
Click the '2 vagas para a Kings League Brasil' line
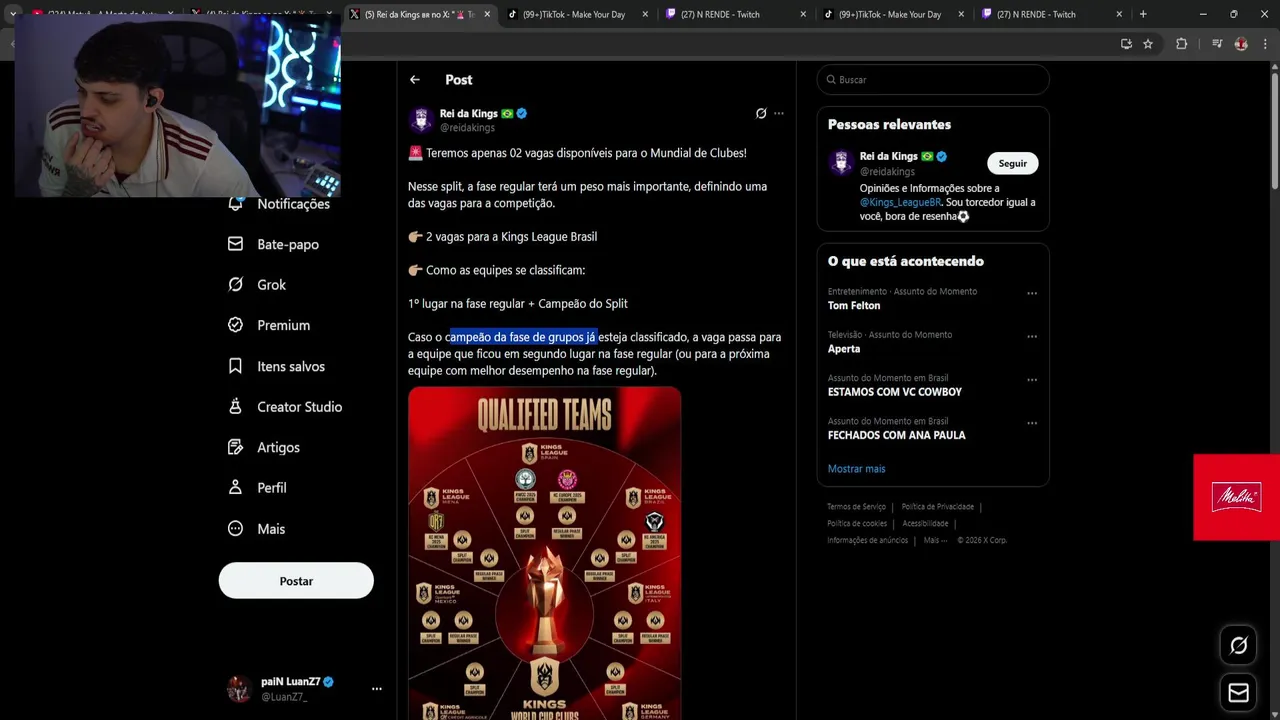[502, 237]
